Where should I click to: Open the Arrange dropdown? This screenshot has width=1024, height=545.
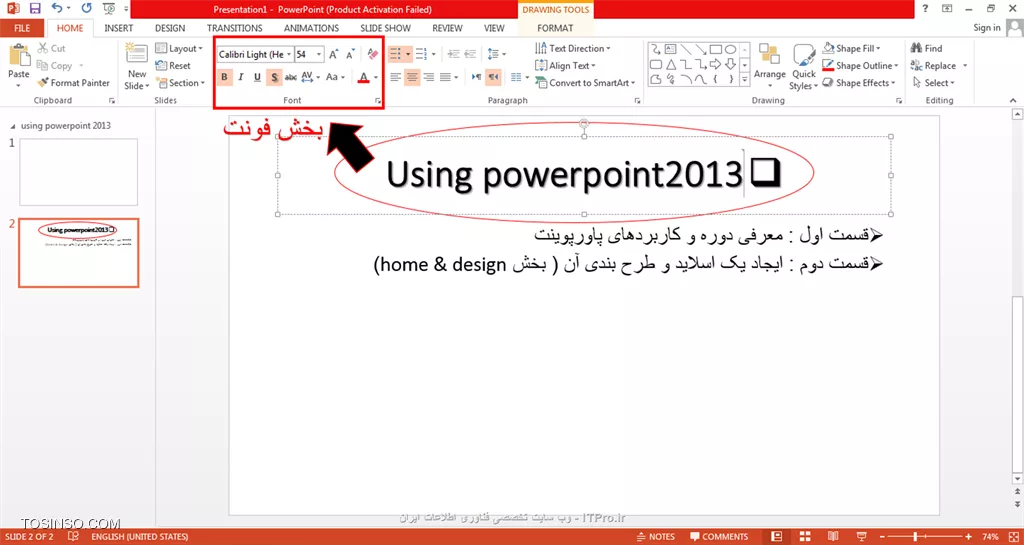pos(769,66)
